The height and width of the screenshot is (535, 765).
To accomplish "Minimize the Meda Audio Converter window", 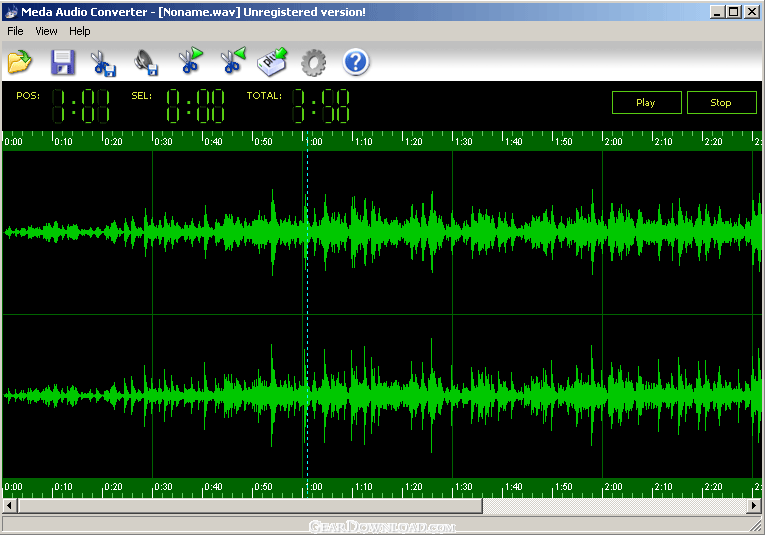I will tap(717, 12).
